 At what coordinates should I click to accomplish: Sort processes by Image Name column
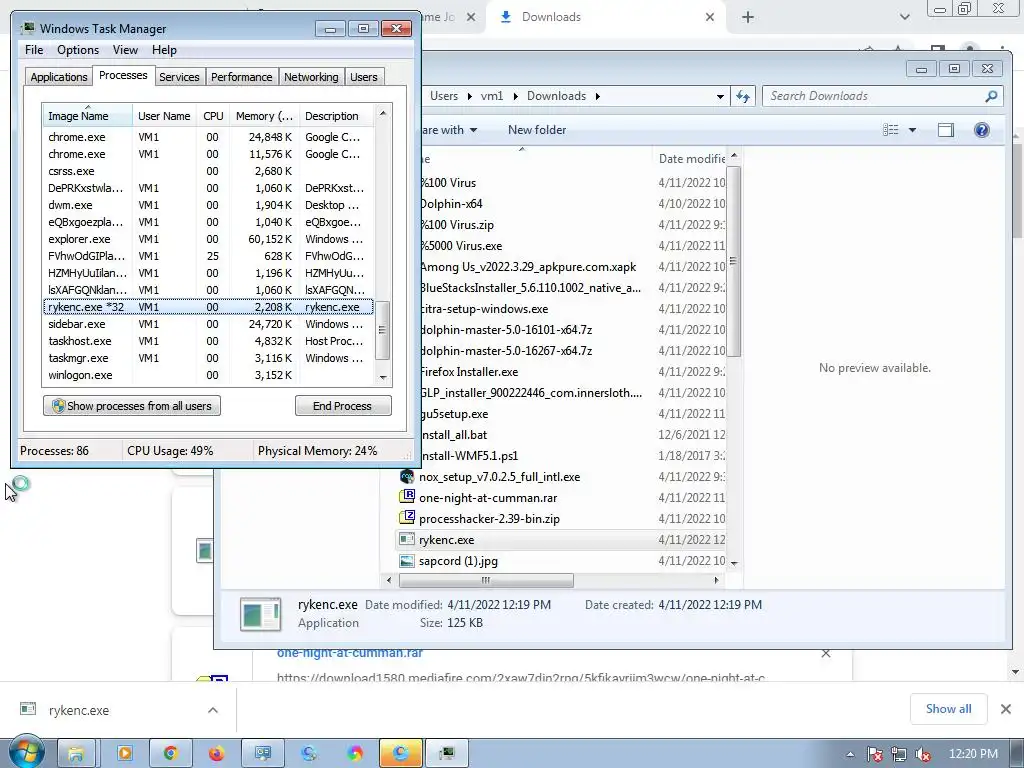87,116
